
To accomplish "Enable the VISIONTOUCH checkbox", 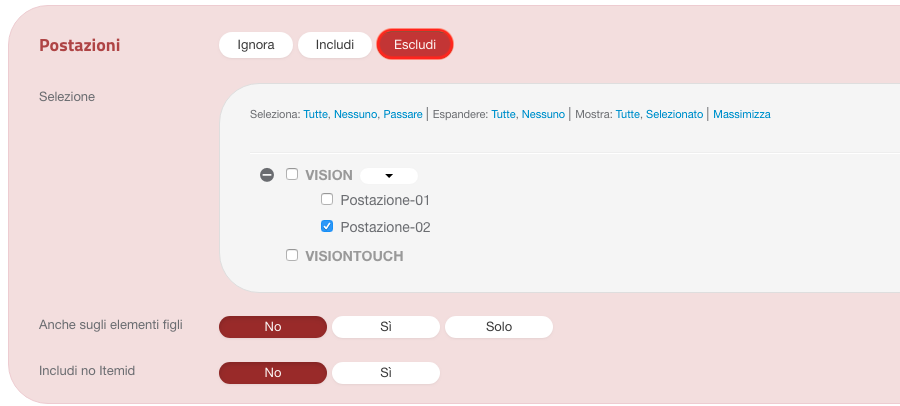I will [x=292, y=255].
